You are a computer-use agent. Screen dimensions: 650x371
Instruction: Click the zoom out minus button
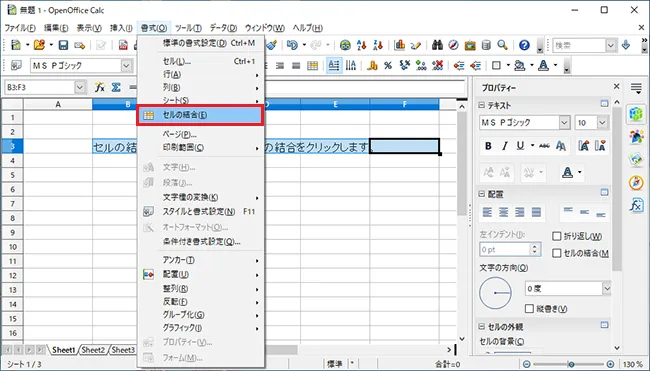click(526, 364)
